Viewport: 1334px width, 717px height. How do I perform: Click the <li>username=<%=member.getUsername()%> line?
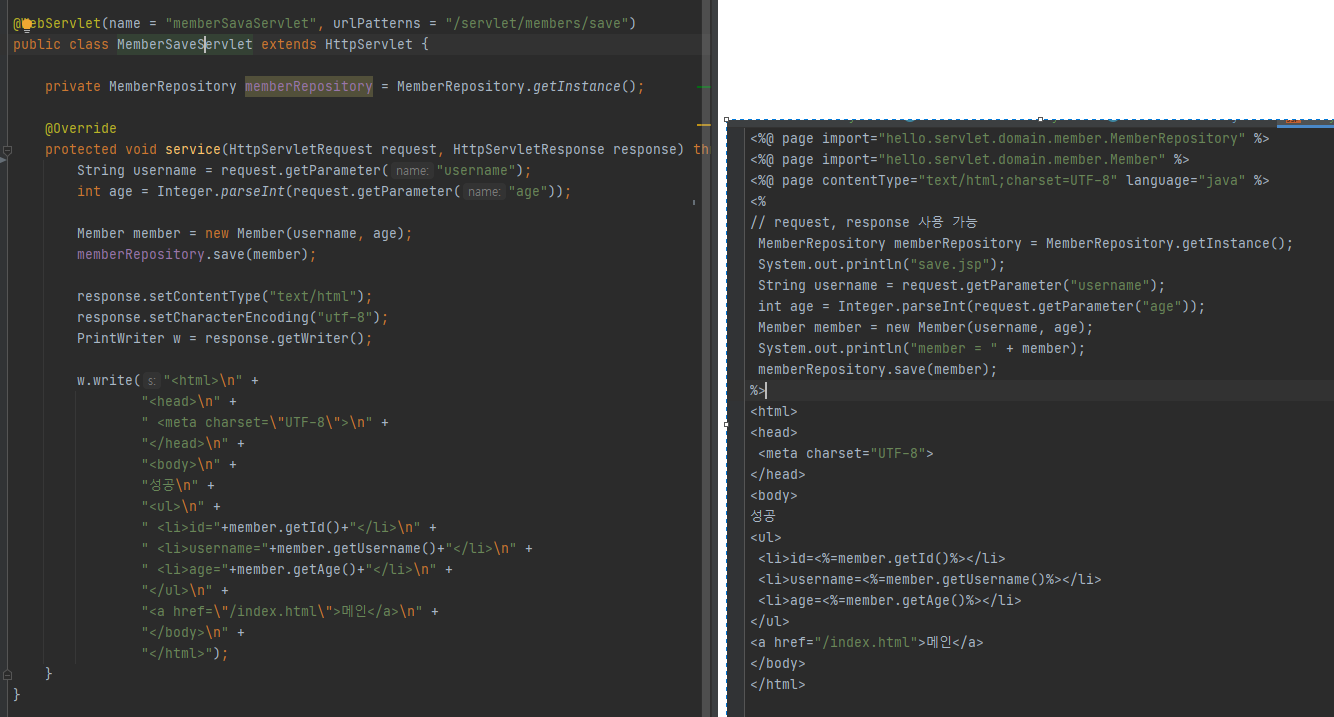point(930,579)
